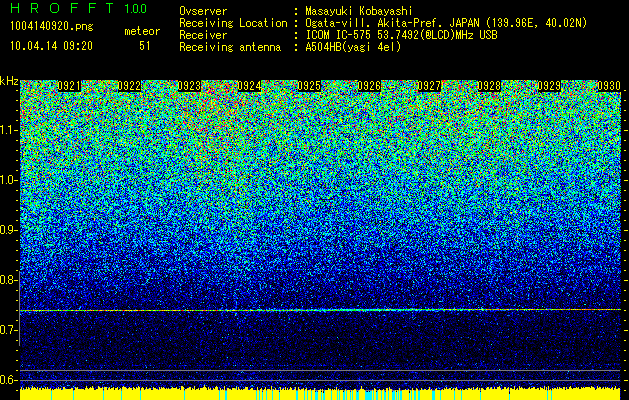Click the yellow signal level bar graph
Viewport: 629px width, 400px height.
point(320,394)
